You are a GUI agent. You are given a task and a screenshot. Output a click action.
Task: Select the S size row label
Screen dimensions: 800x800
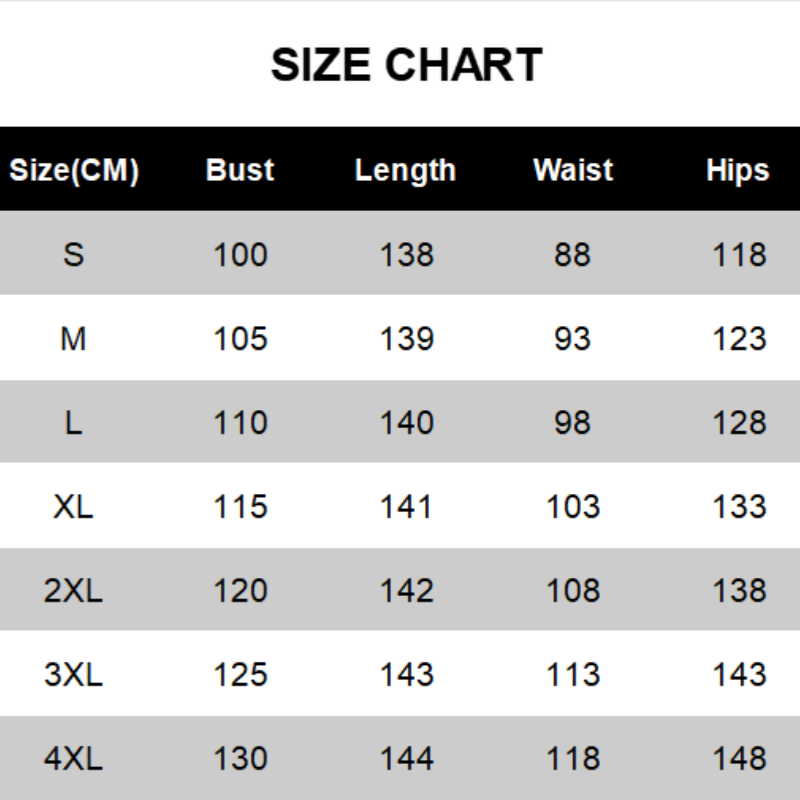(x=74, y=255)
